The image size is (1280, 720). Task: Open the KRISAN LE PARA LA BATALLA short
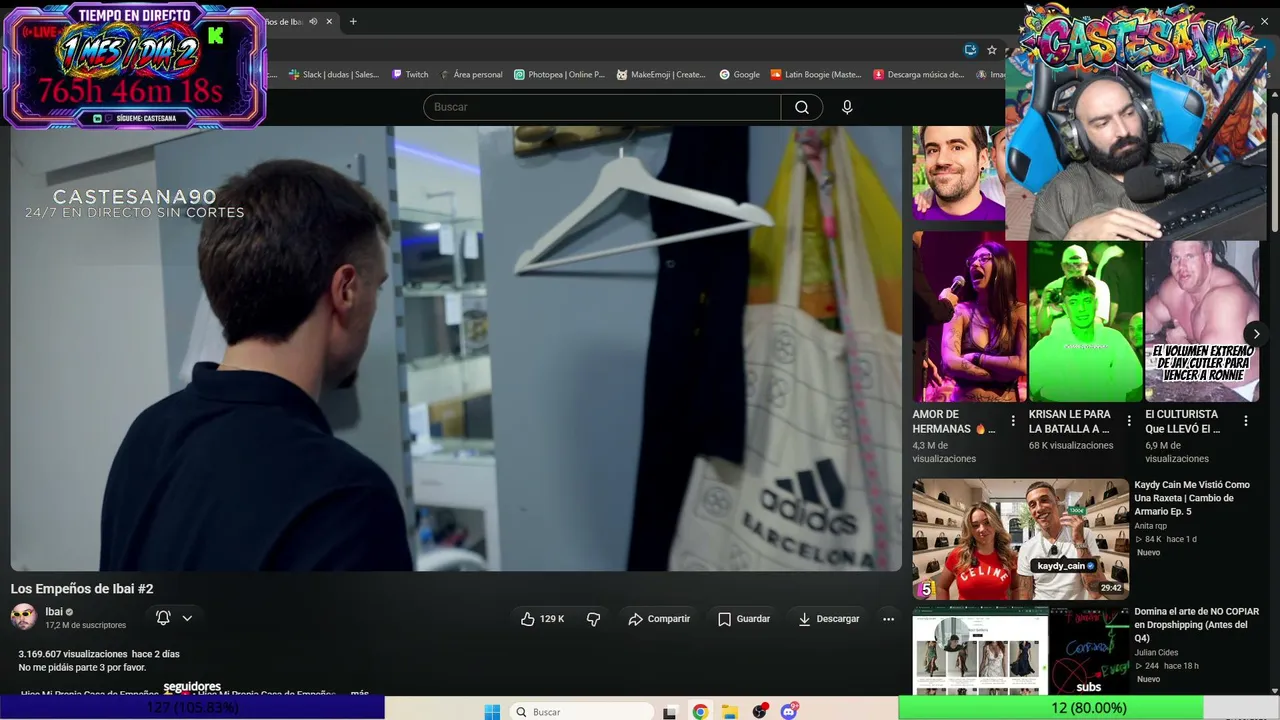(x=1085, y=317)
